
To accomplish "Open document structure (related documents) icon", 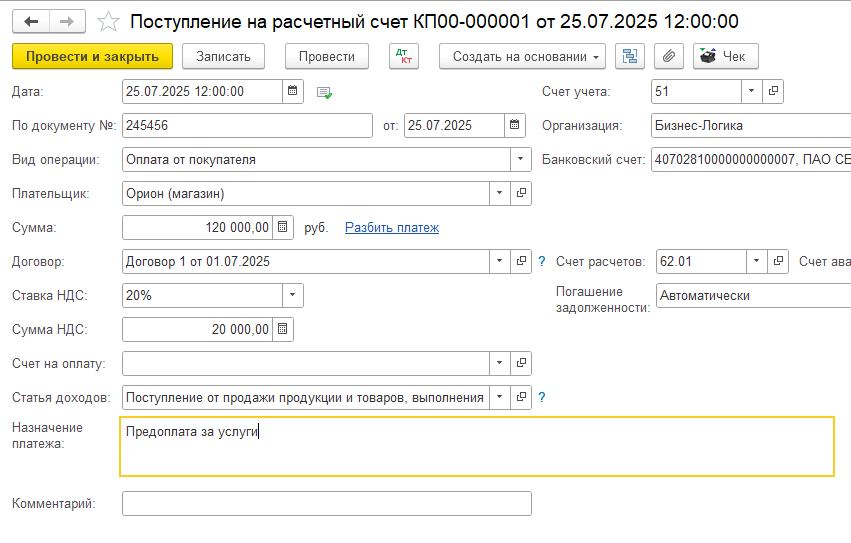I will 630,56.
